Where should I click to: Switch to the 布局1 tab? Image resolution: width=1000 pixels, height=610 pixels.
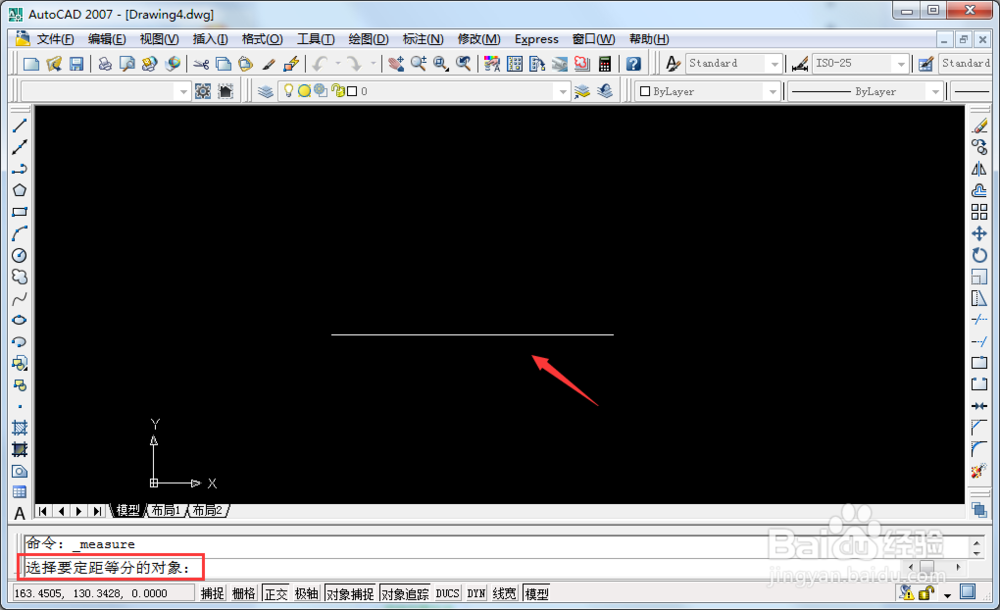coord(166,510)
